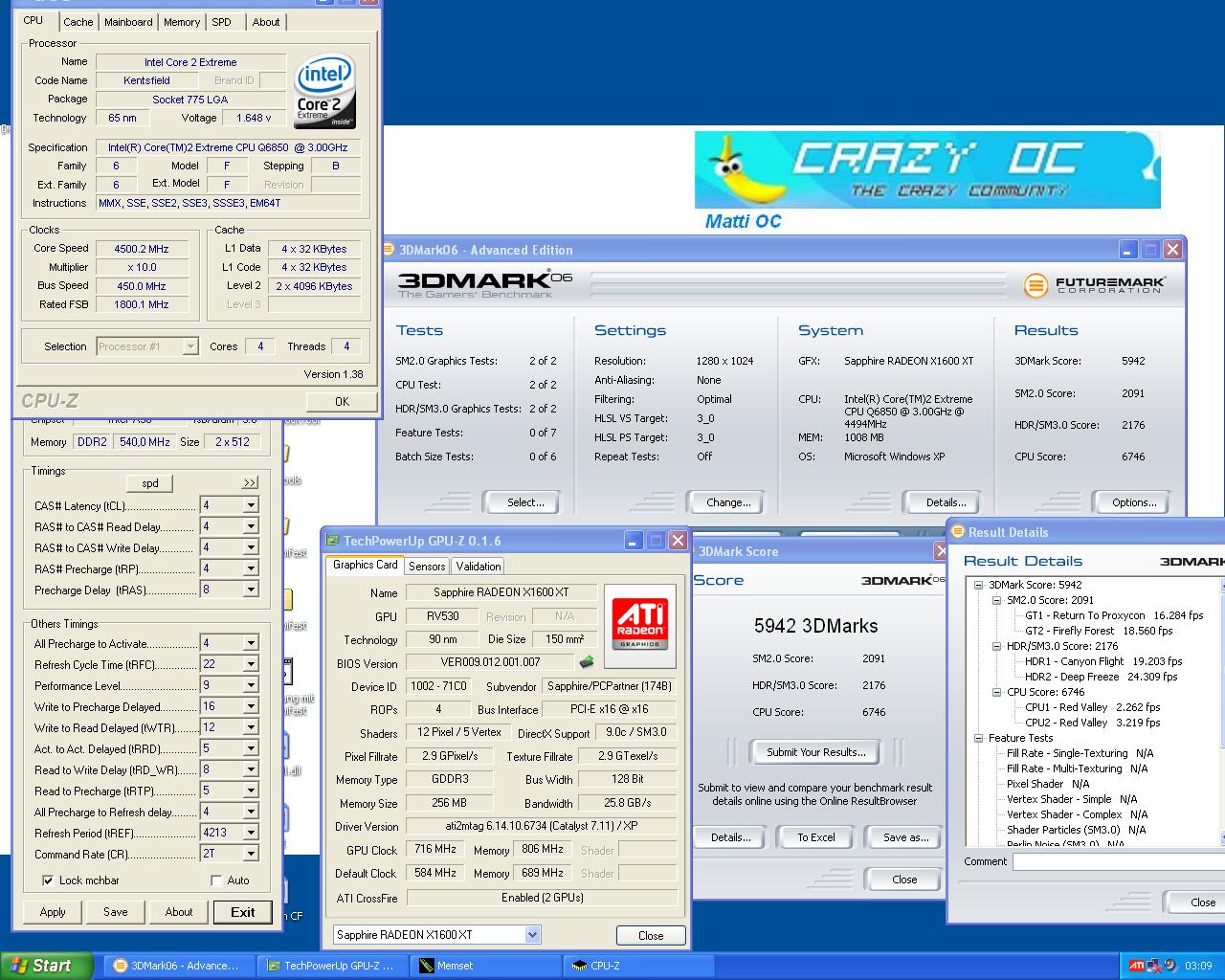Image resolution: width=1225 pixels, height=980 pixels.
Task: Open the Command Rate (CR) dropdown
Action: [251, 854]
